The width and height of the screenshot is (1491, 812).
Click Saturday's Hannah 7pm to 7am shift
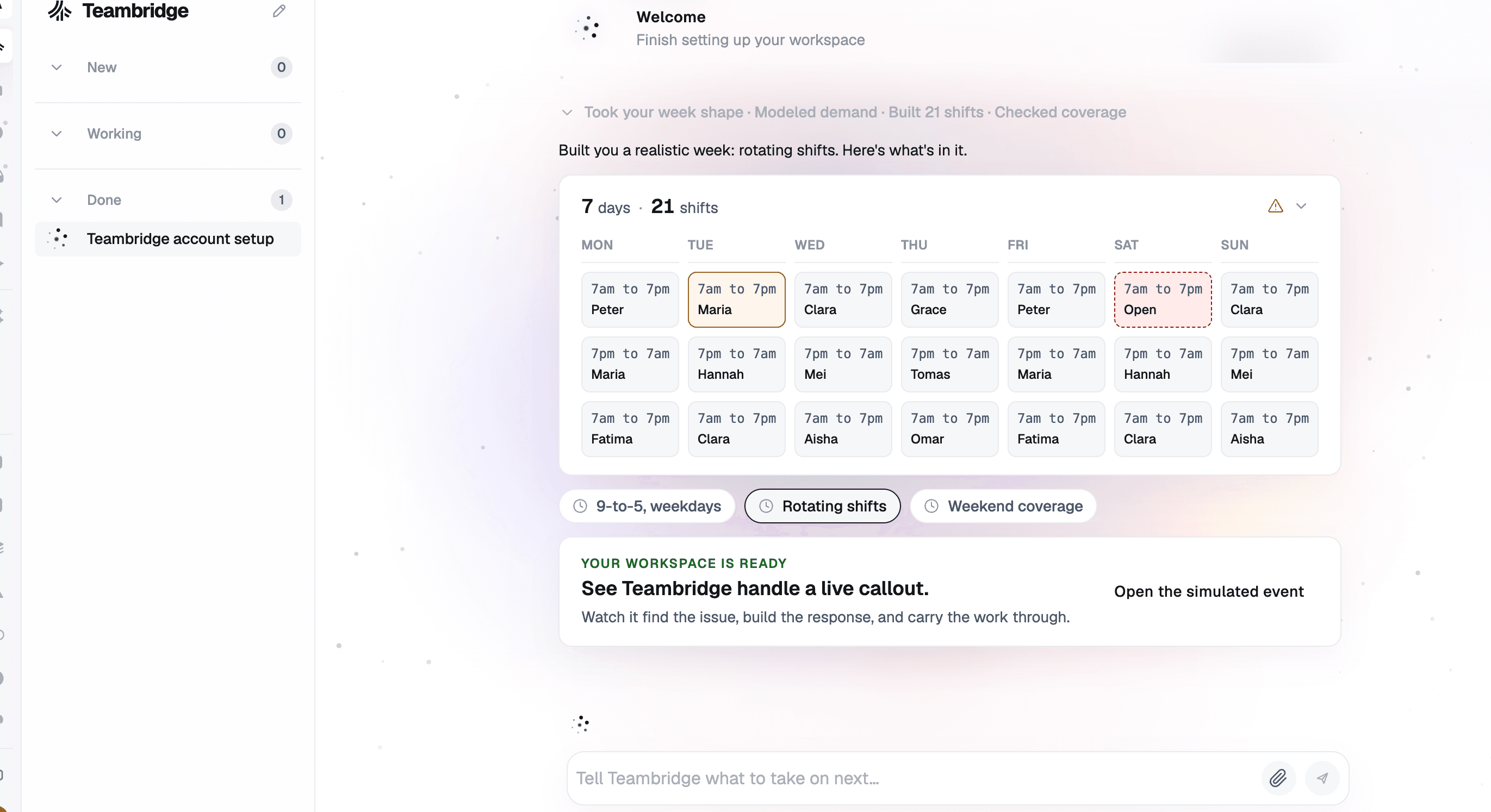click(x=1163, y=364)
